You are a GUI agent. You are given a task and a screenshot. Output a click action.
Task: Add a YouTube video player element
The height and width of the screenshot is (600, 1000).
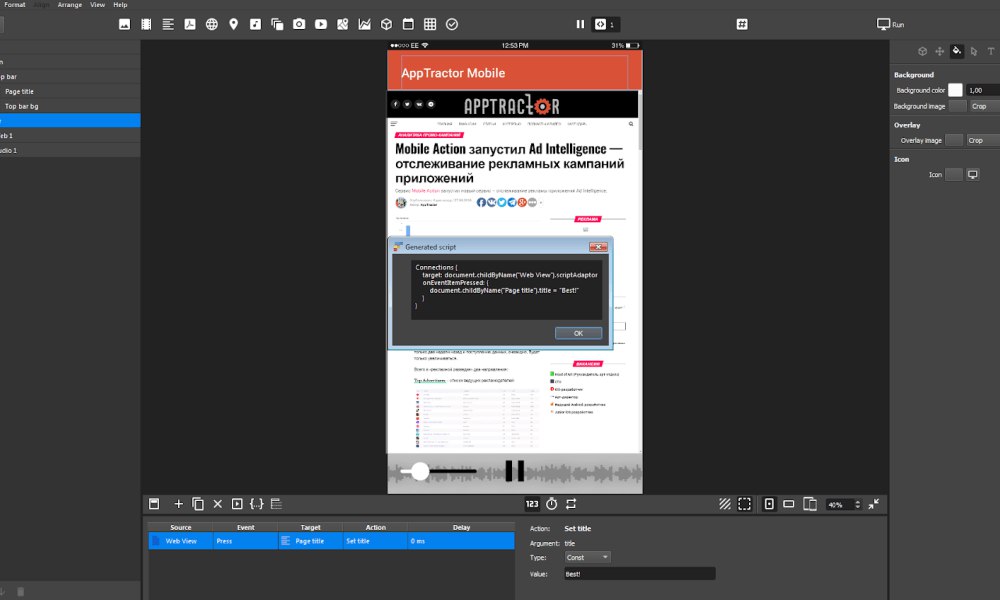pos(321,24)
